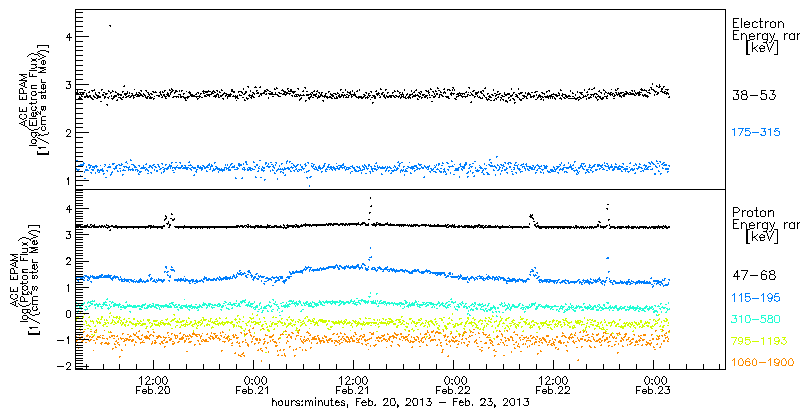Click the "1" tick on proton panel y-axis
Viewport: 800px width, 410px height.
coord(66,288)
